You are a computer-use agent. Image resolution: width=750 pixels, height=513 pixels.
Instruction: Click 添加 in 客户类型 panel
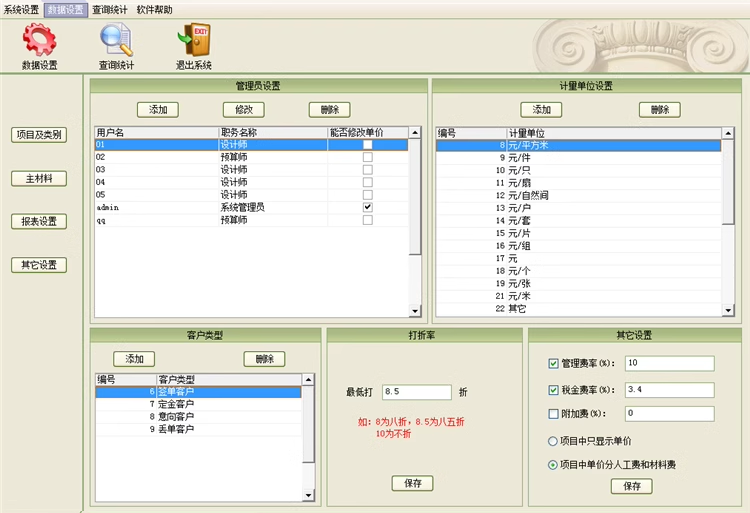point(134,359)
